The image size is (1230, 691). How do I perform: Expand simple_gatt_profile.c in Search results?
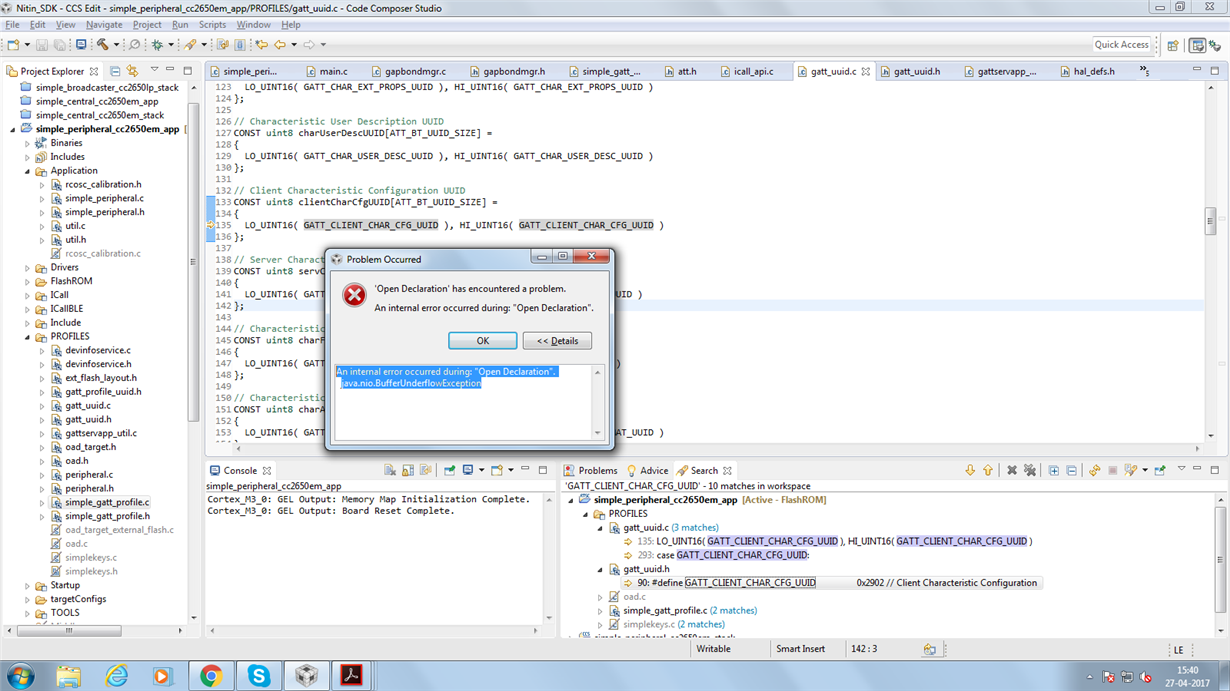(x=601, y=611)
